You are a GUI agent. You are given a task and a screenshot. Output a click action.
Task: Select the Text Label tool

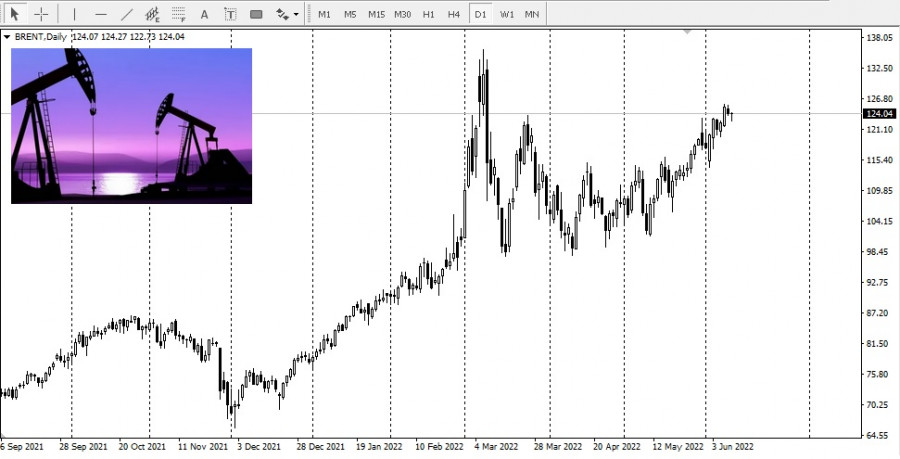tap(230, 14)
